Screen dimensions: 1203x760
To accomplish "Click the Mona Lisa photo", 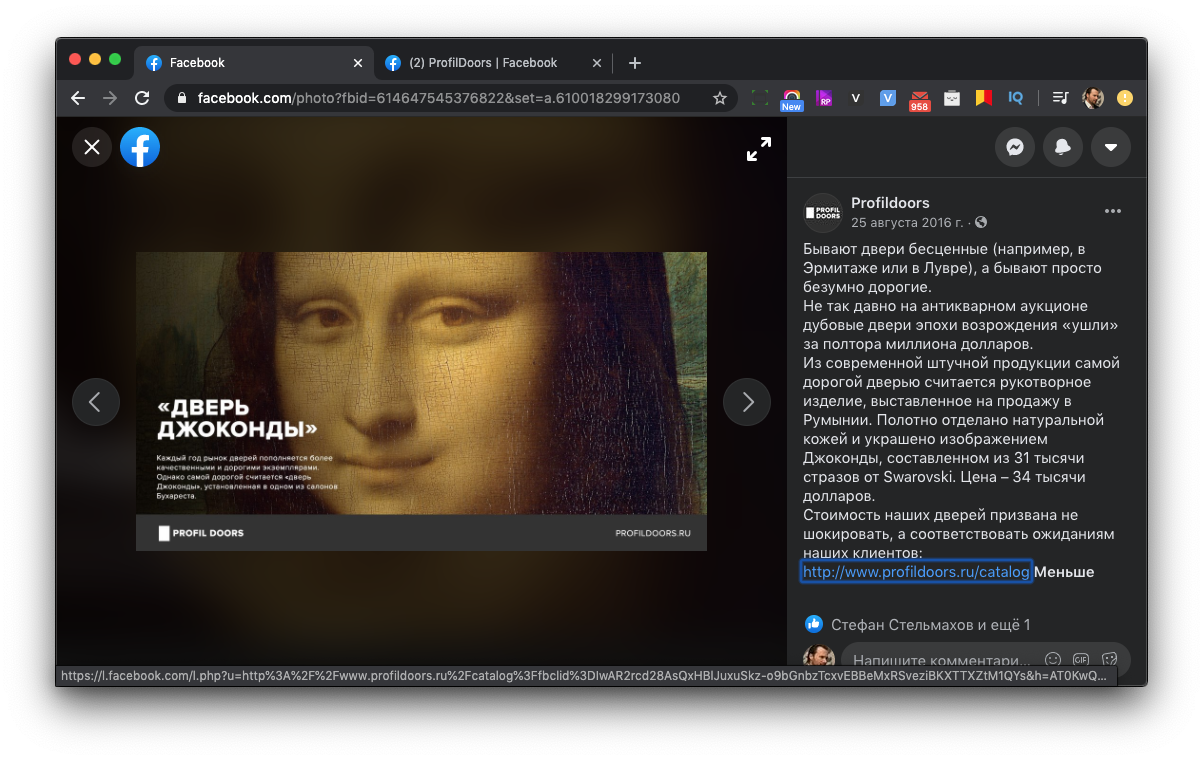I will (421, 401).
